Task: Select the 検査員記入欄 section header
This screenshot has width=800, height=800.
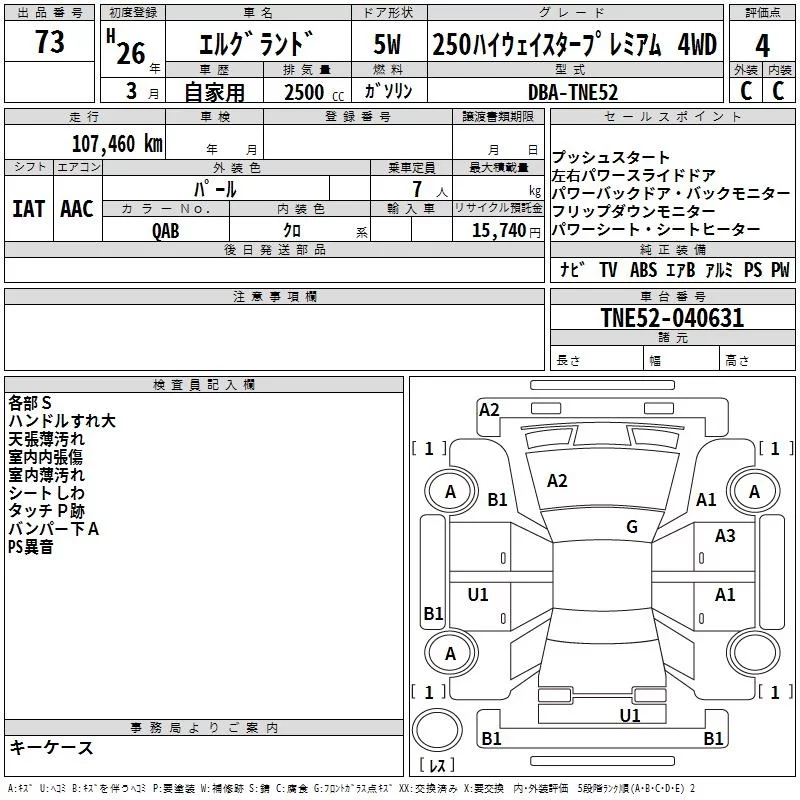Action: click(204, 385)
